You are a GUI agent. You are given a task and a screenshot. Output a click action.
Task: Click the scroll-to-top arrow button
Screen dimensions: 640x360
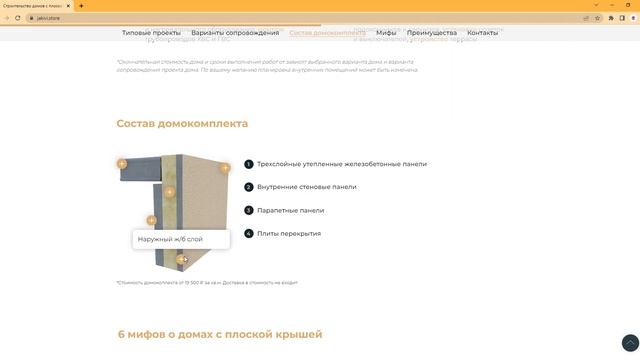point(630,342)
